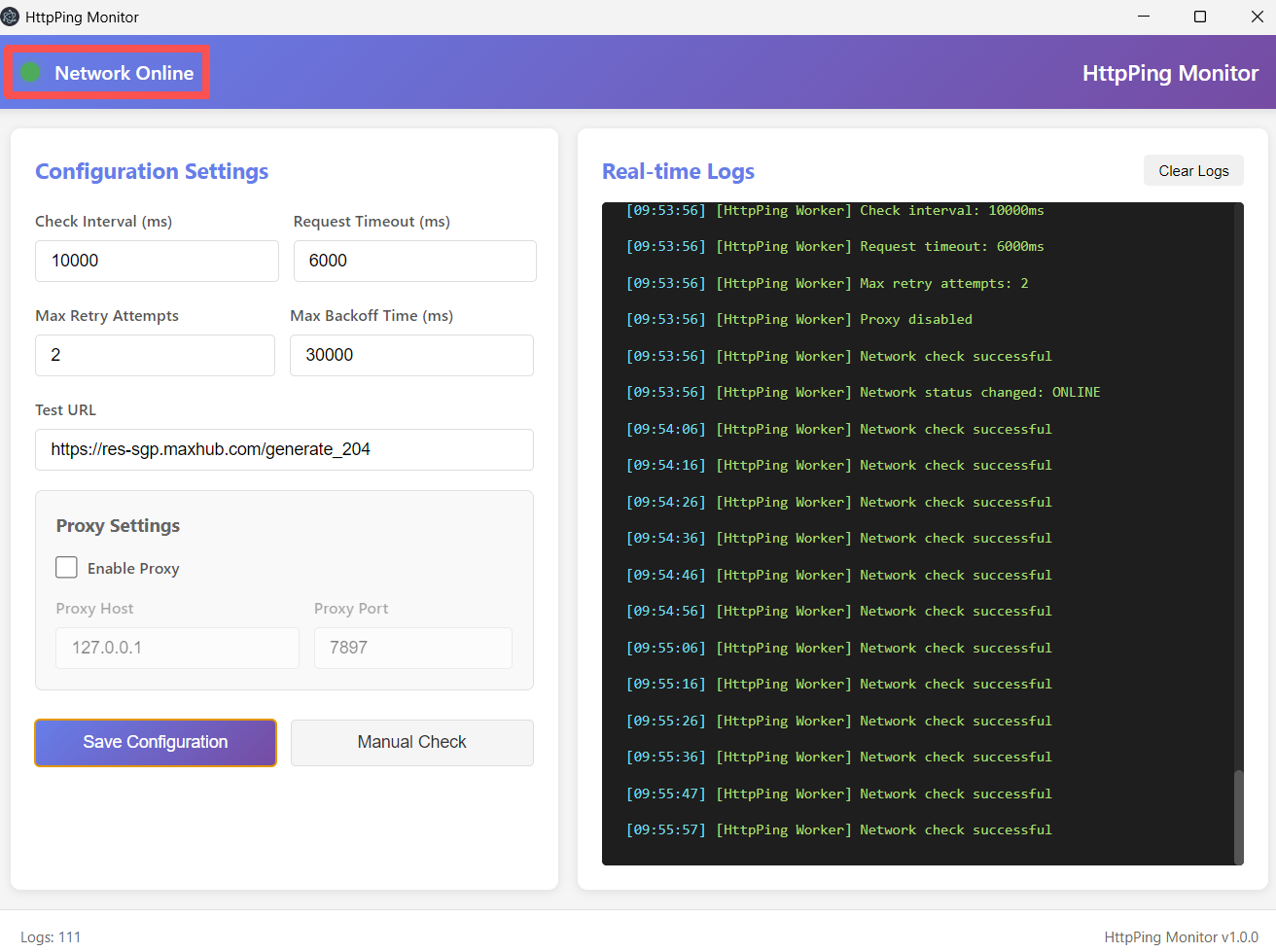Toggle the Enable Proxy checkbox
This screenshot has width=1276, height=952.
click(x=66, y=568)
